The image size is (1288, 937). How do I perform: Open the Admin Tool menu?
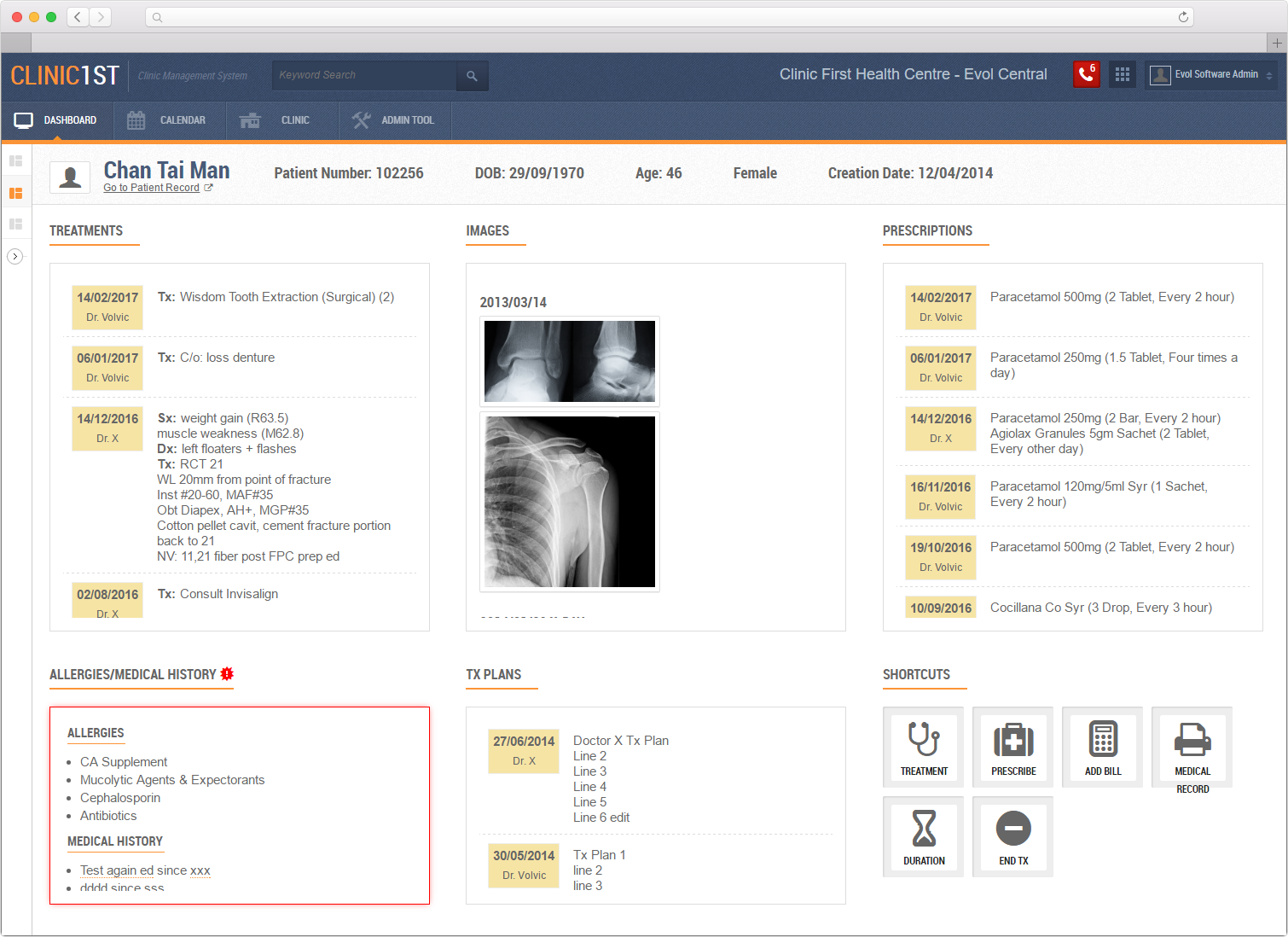pos(394,120)
